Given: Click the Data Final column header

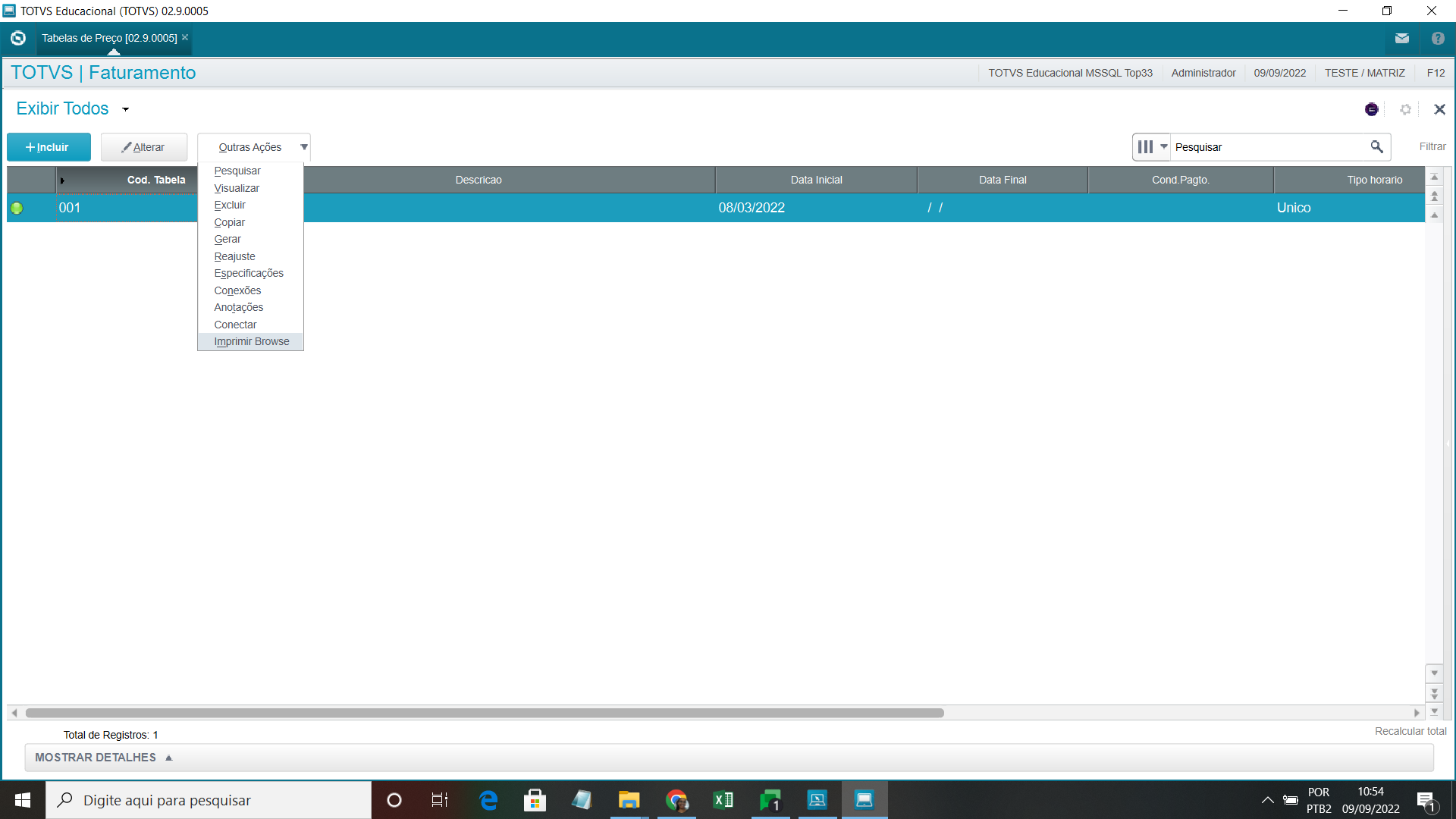Looking at the screenshot, I should [1003, 180].
